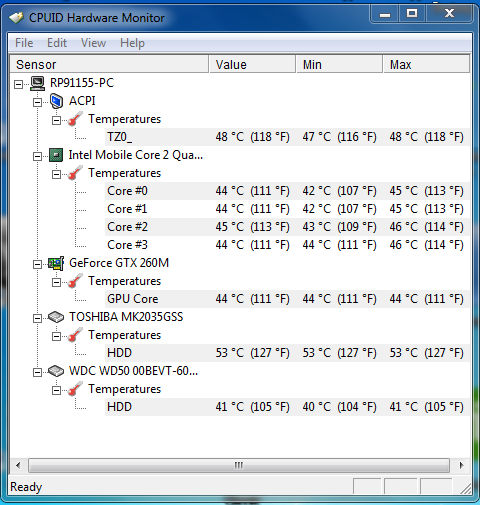The image size is (480, 505).
Task: Collapse the WDC WD50 00BEVT node
Action: pos(38,372)
